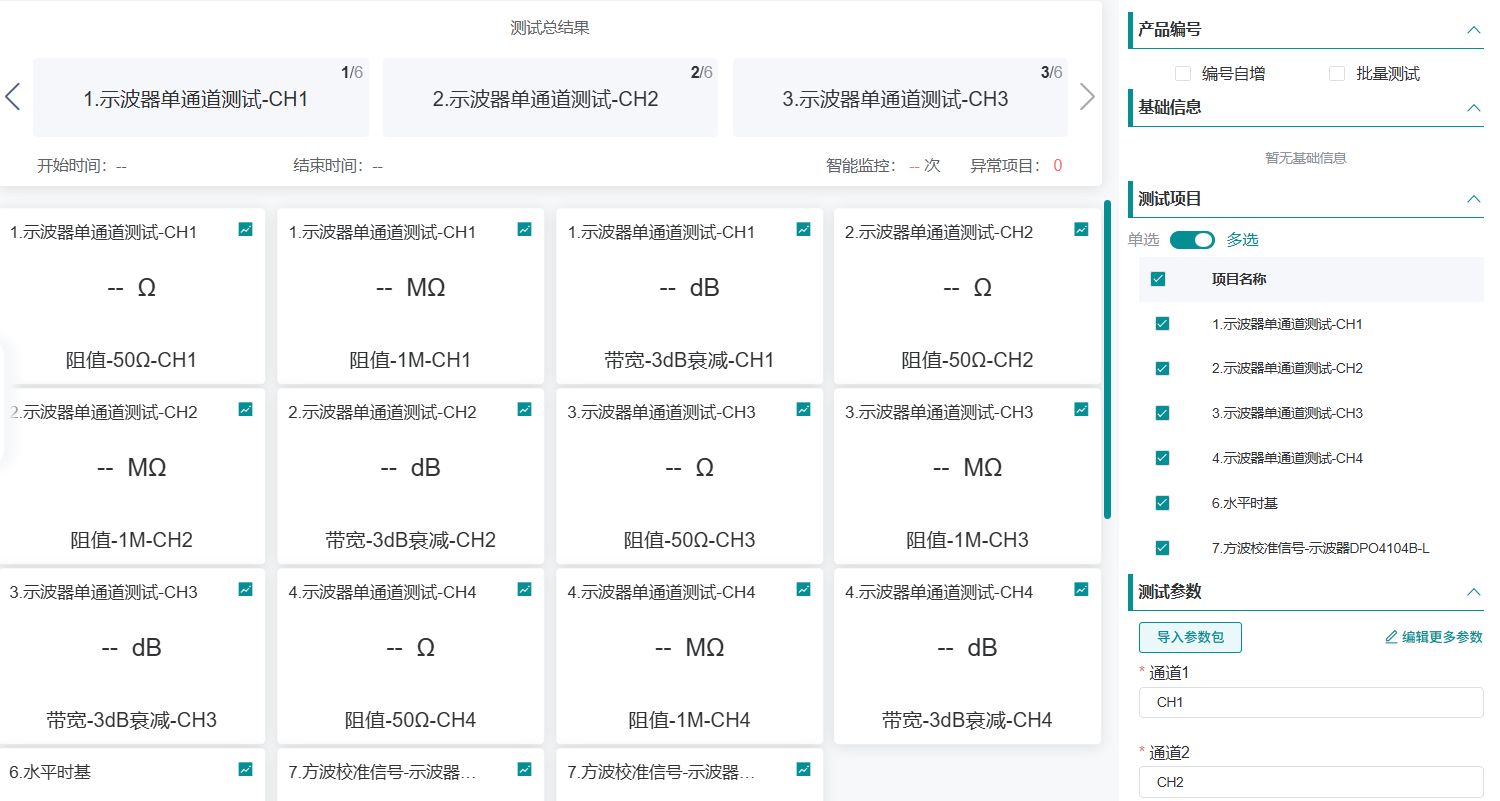Viewport: 1500px width, 801px height.
Task: Select 1.示波器单通道测试-CH1 summary tab
Action: [201, 97]
